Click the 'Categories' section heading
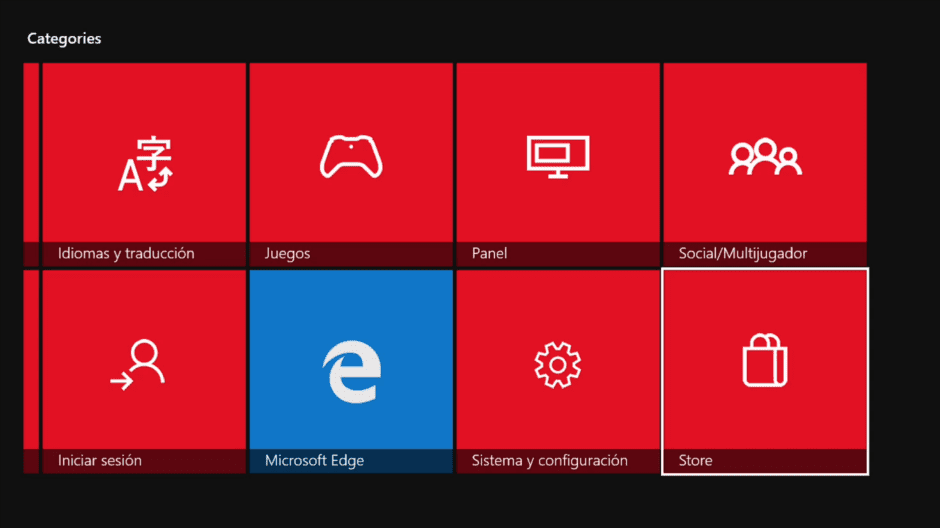The height and width of the screenshot is (528, 940). coord(64,39)
